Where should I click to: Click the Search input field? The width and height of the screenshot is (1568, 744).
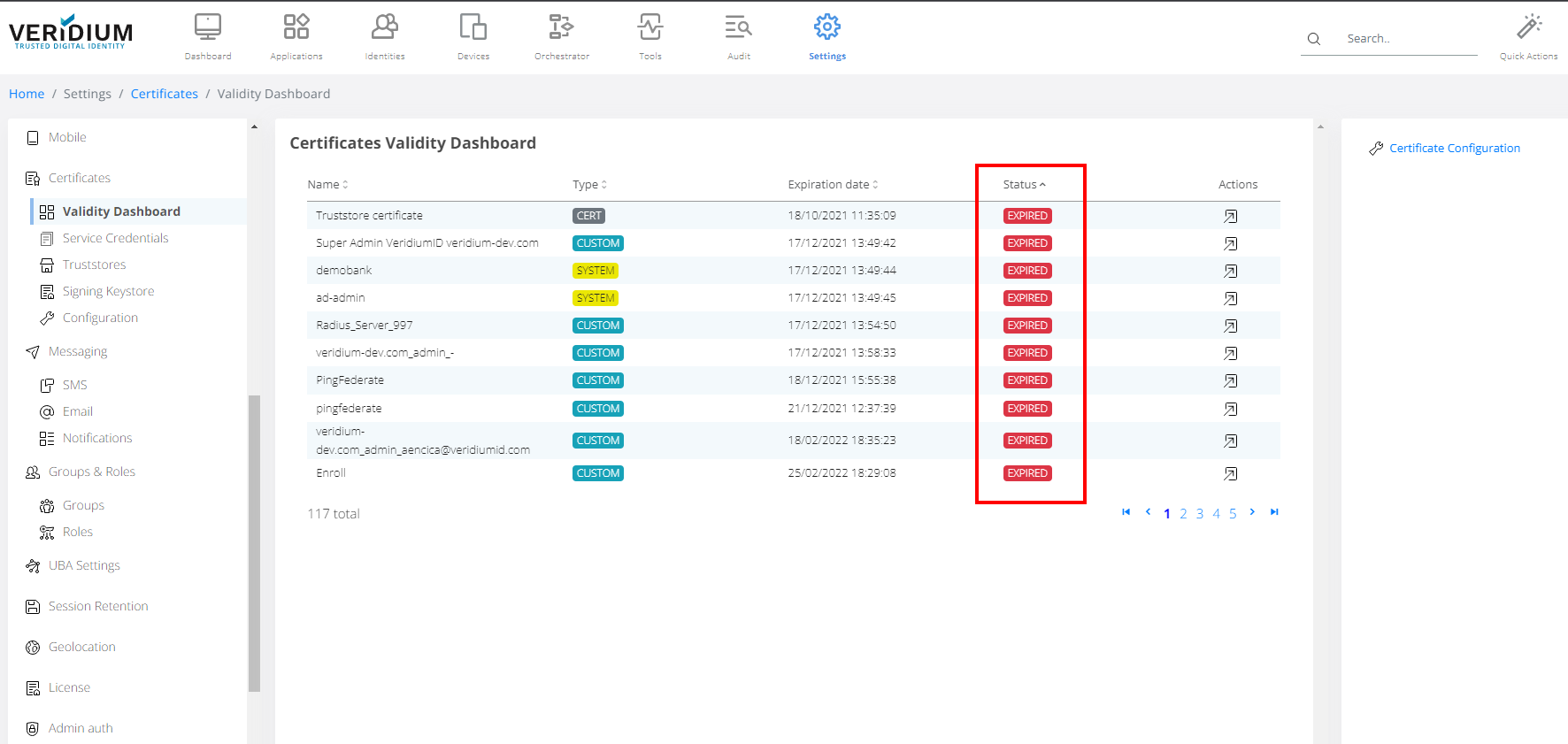pos(1407,39)
